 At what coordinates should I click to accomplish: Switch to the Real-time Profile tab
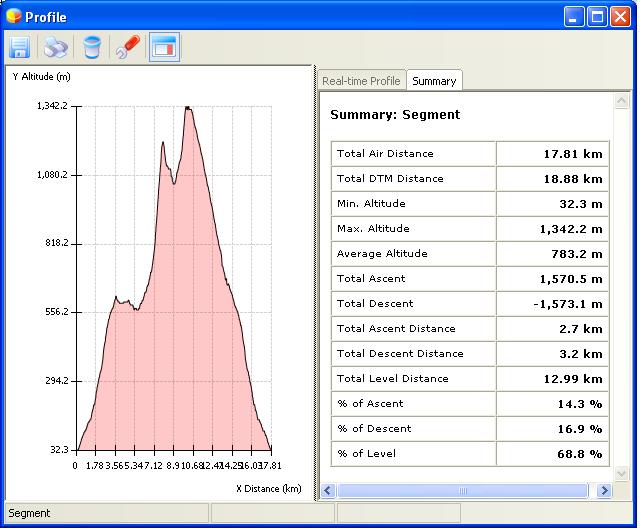tap(361, 81)
